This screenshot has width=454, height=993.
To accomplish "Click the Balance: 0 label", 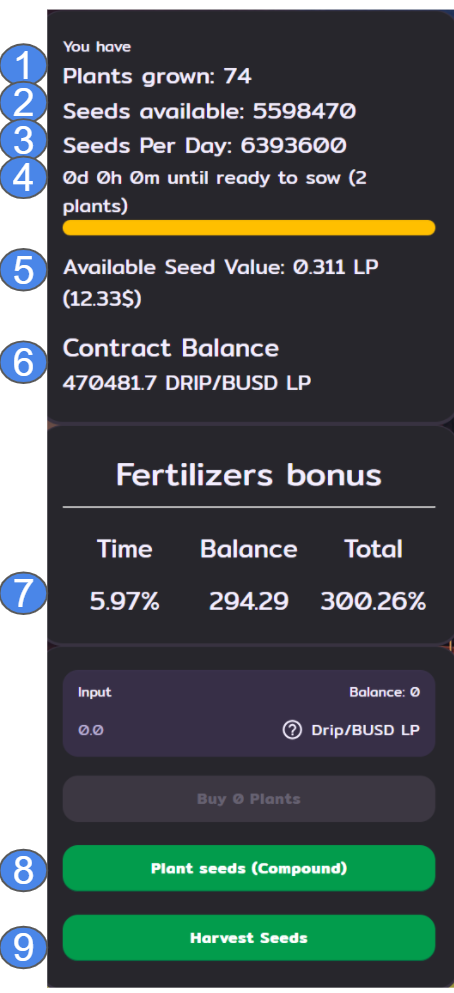I will pyautogui.click(x=384, y=692).
